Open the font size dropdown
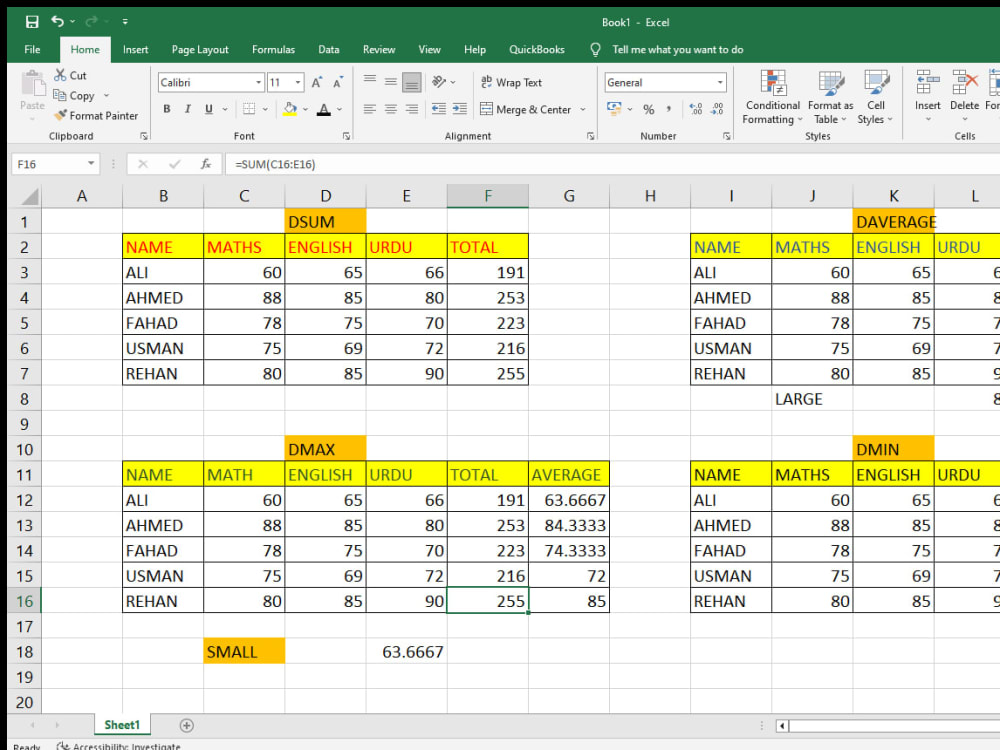 298,82
